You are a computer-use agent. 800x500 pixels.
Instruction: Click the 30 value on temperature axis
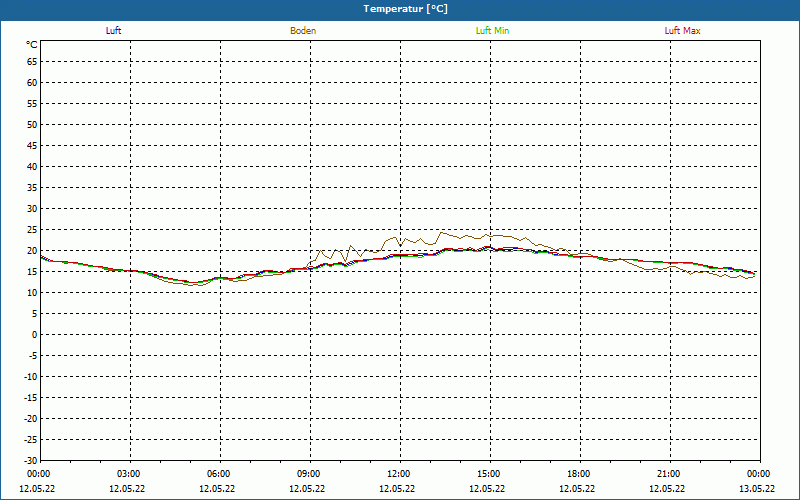point(32,209)
